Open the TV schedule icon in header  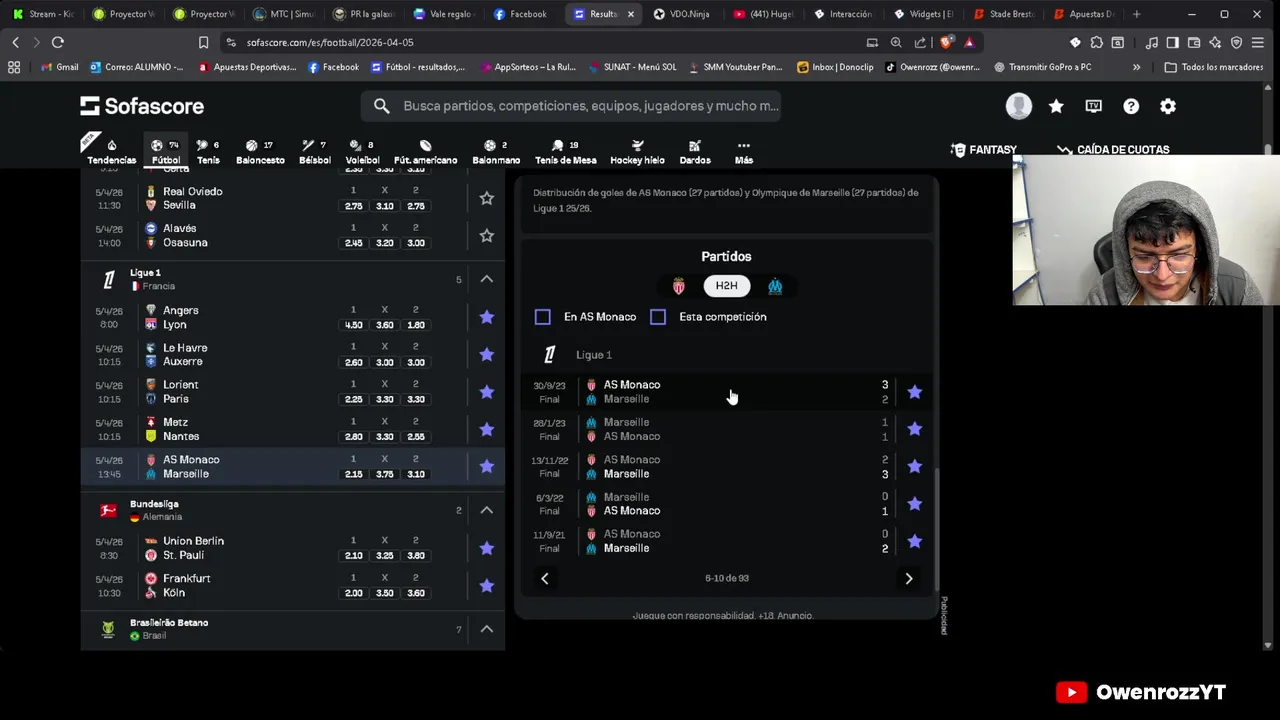tap(1094, 106)
